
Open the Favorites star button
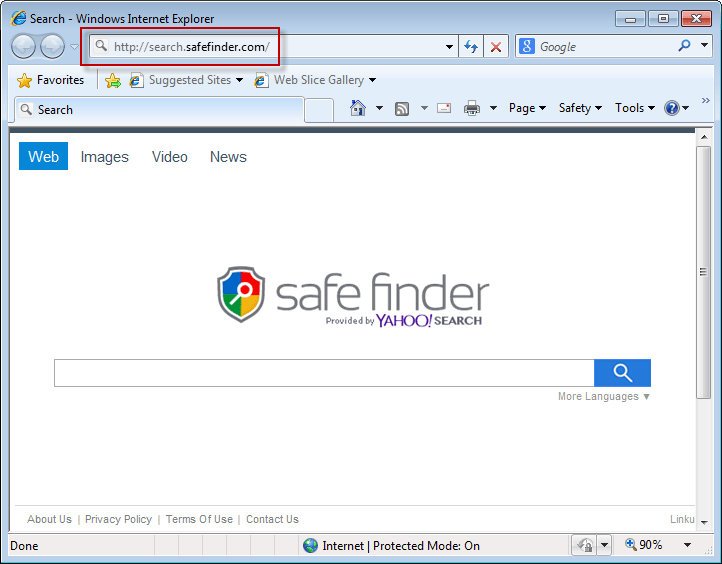(x=50, y=80)
